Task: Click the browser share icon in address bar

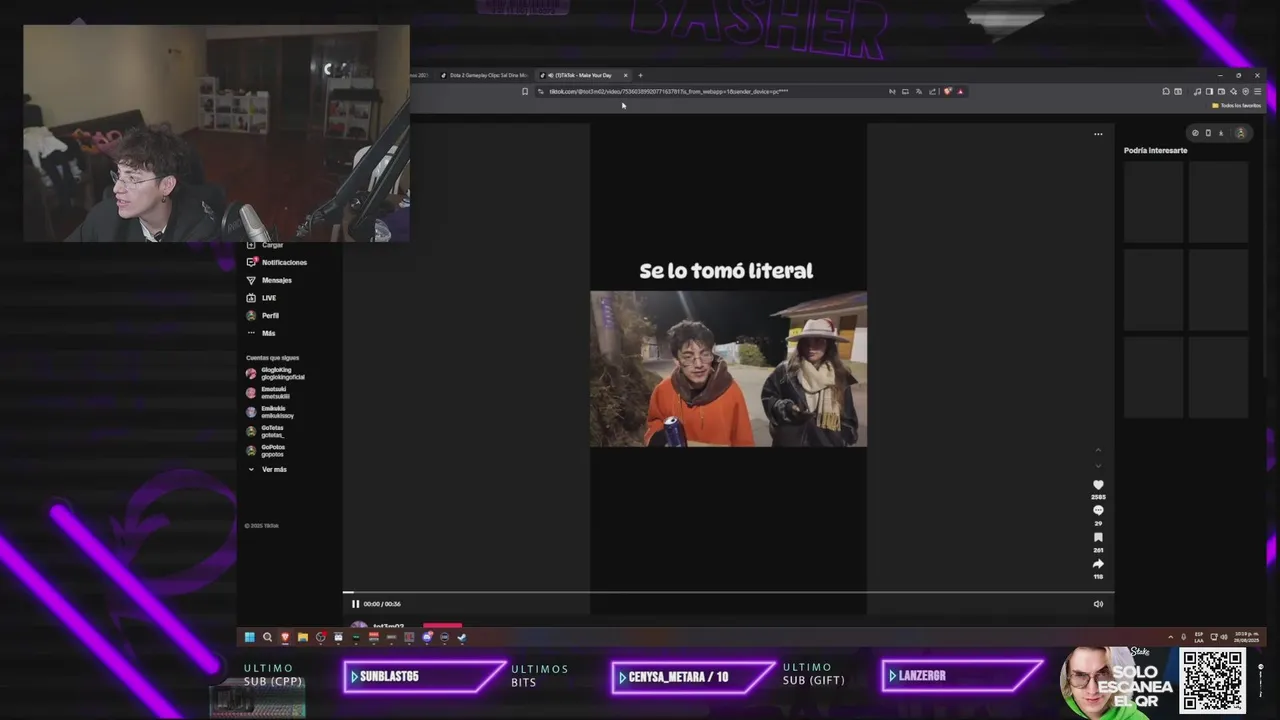Action: [932, 91]
